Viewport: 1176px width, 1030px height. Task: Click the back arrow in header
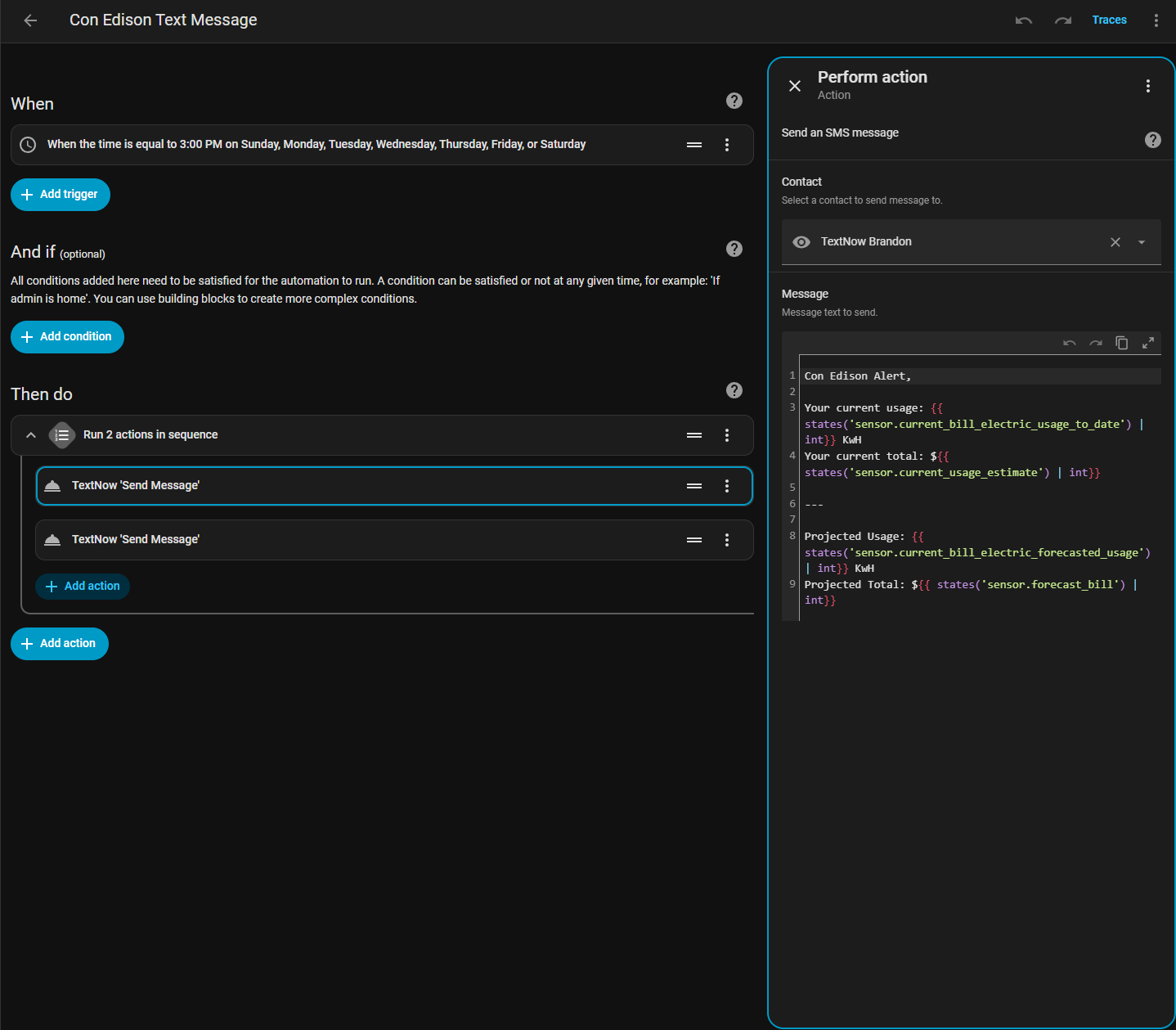click(30, 20)
